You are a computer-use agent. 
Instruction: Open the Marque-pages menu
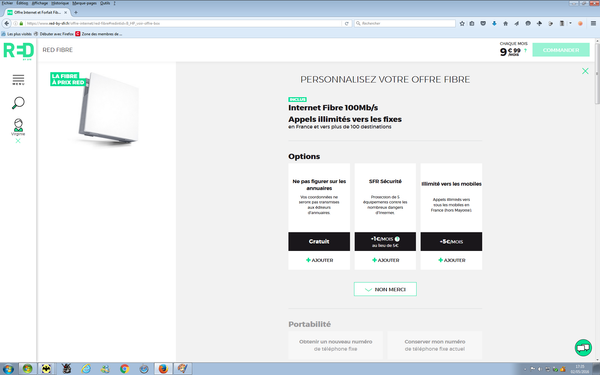coord(84,3)
